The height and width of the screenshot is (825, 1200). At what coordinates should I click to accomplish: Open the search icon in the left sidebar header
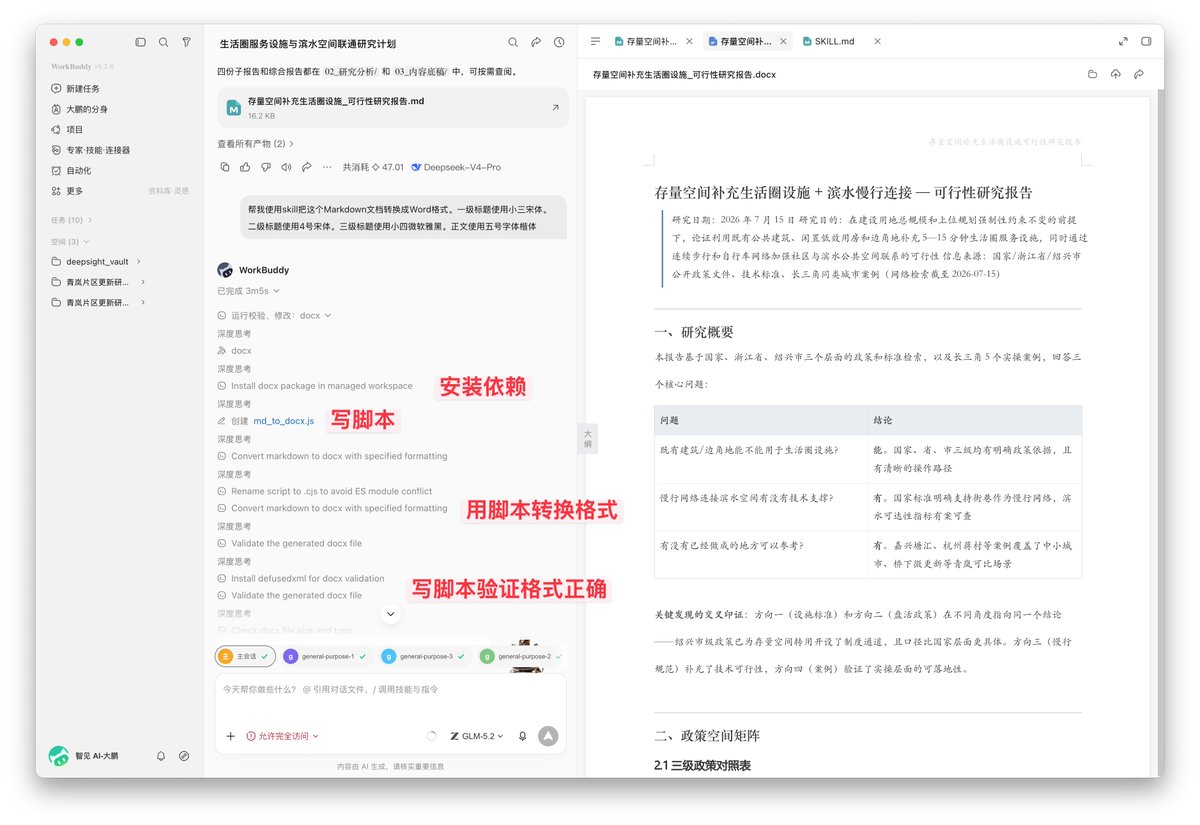click(163, 43)
